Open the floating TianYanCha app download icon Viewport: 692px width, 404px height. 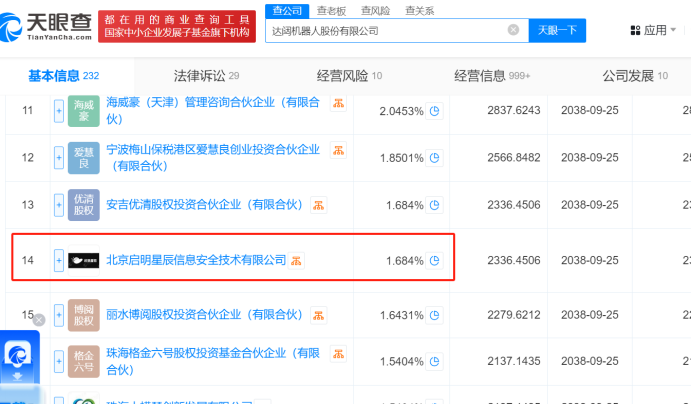(x=19, y=357)
